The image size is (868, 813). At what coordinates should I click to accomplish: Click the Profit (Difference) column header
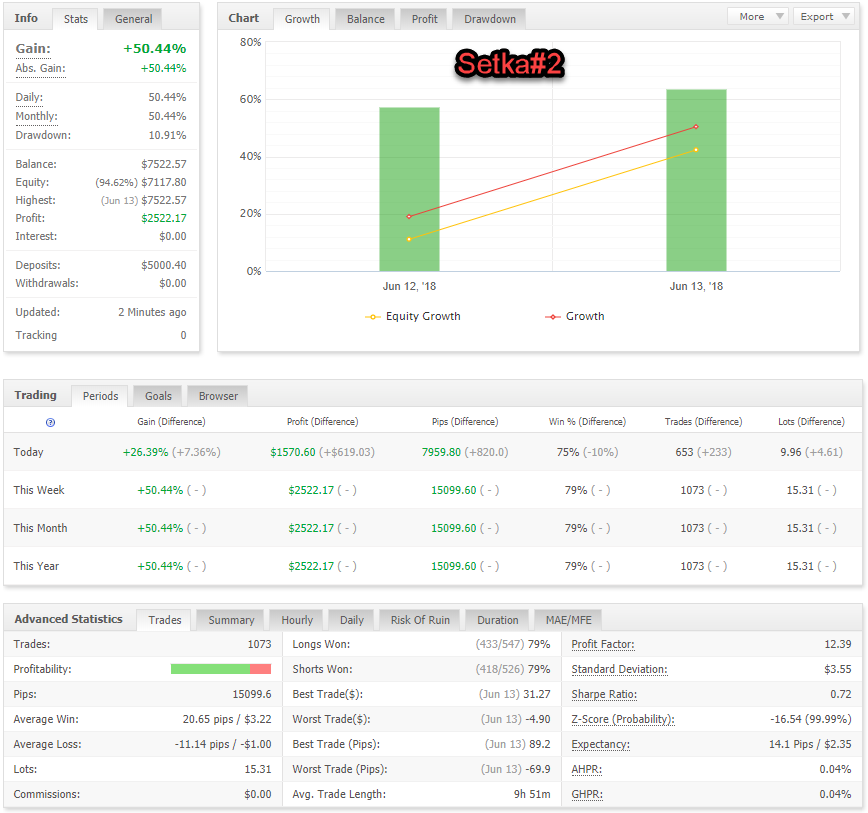(322, 422)
